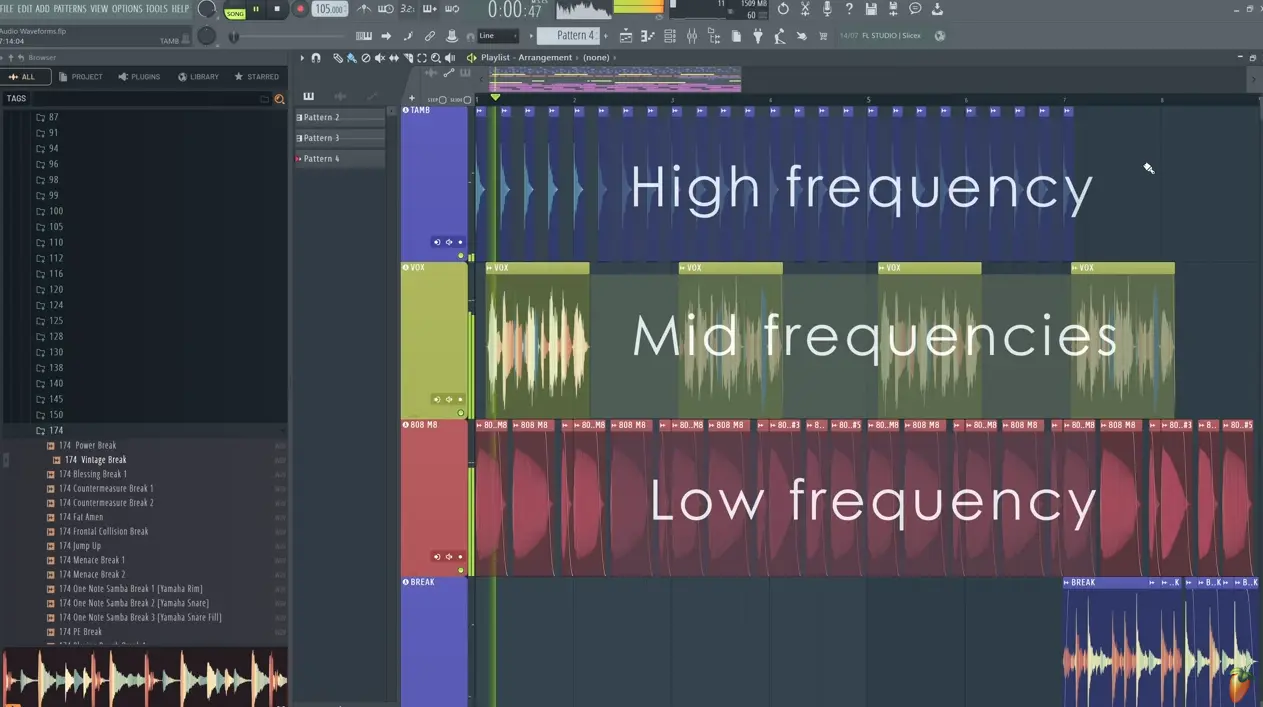Mute the 808 M8 track LED
The height and width of the screenshot is (707, 1263).
(x=461, y=570)
